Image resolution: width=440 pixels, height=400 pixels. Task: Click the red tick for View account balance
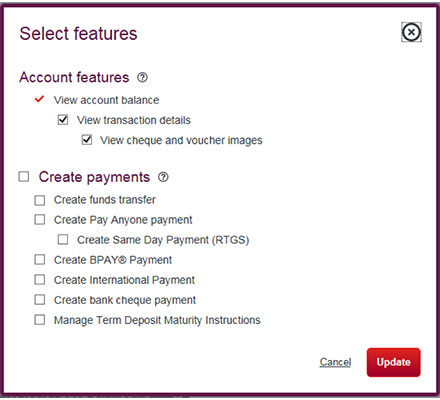pyautogui.click(x=39, y=99)
